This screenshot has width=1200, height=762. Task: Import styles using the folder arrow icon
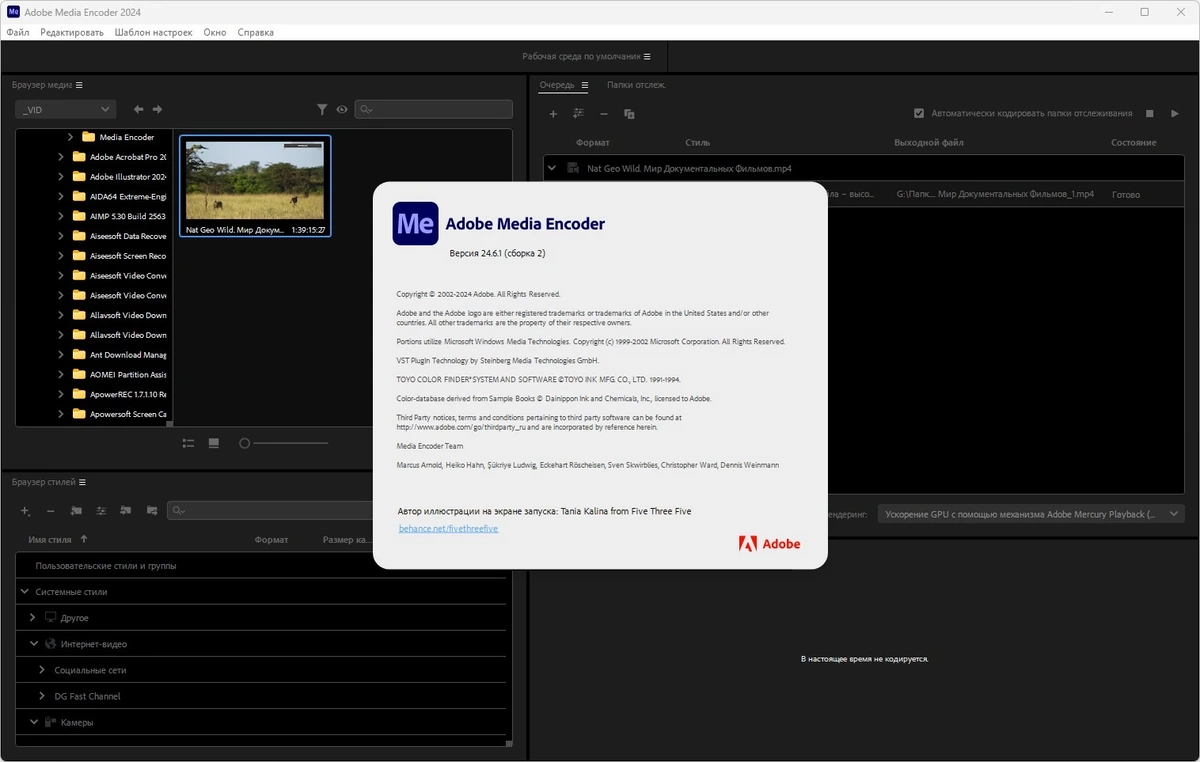(x=126, y=510)
